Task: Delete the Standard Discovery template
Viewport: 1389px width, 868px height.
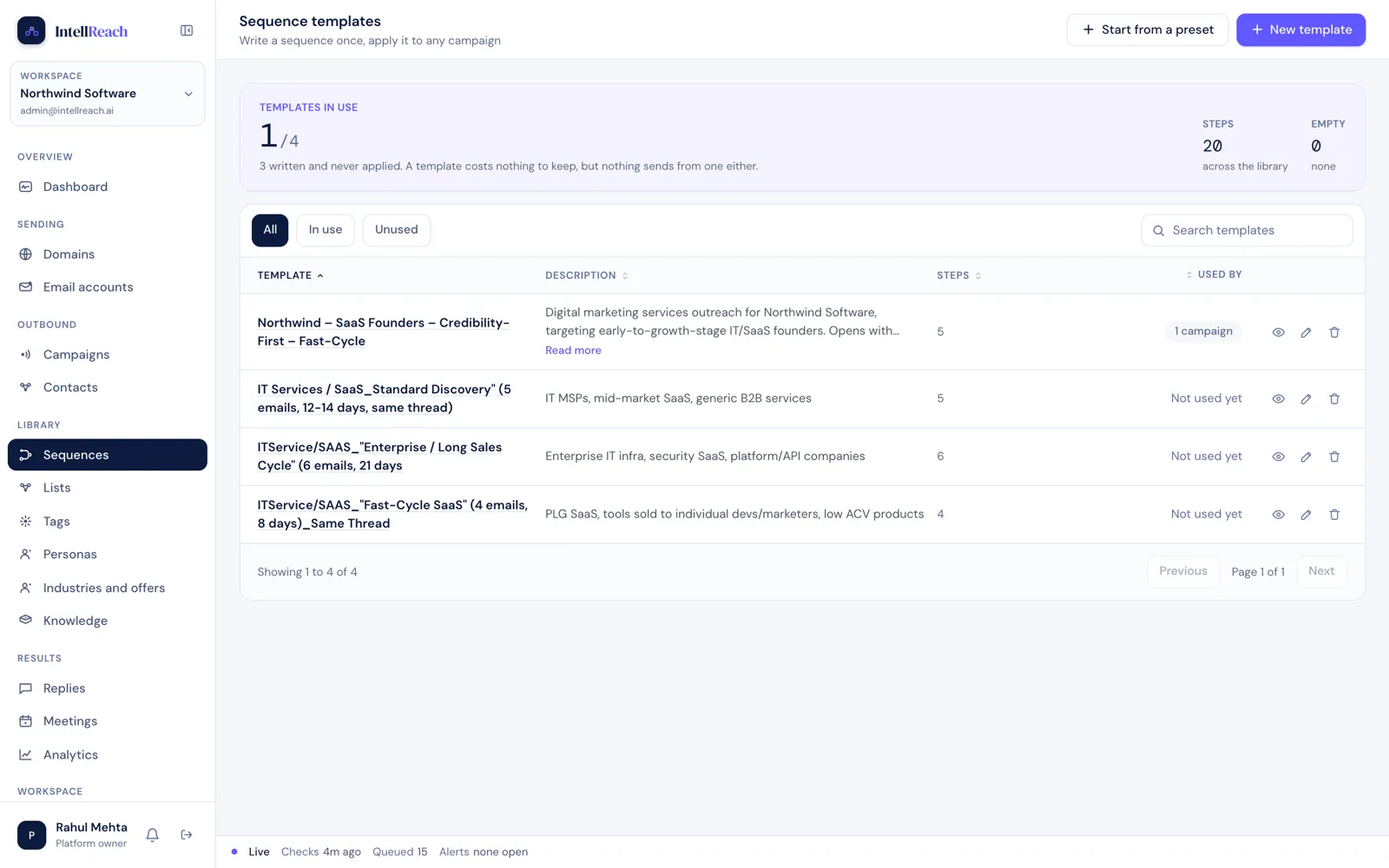Action: [x=1334, y=399]
